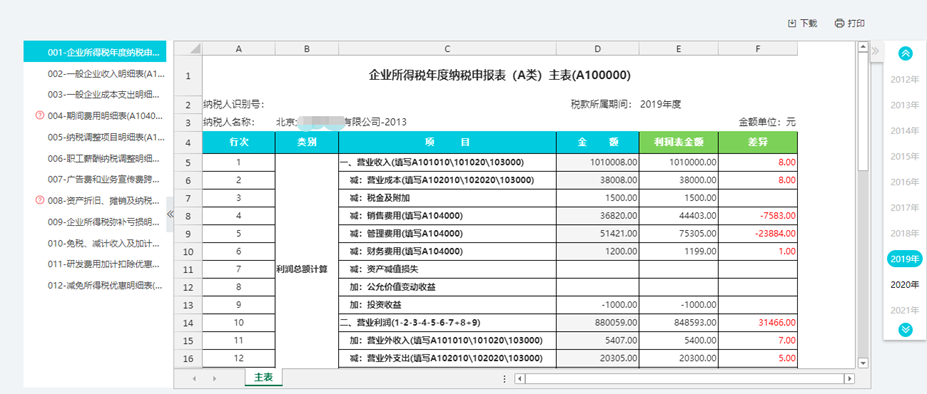Click spreadsheet select-all corner

point(188,49)
